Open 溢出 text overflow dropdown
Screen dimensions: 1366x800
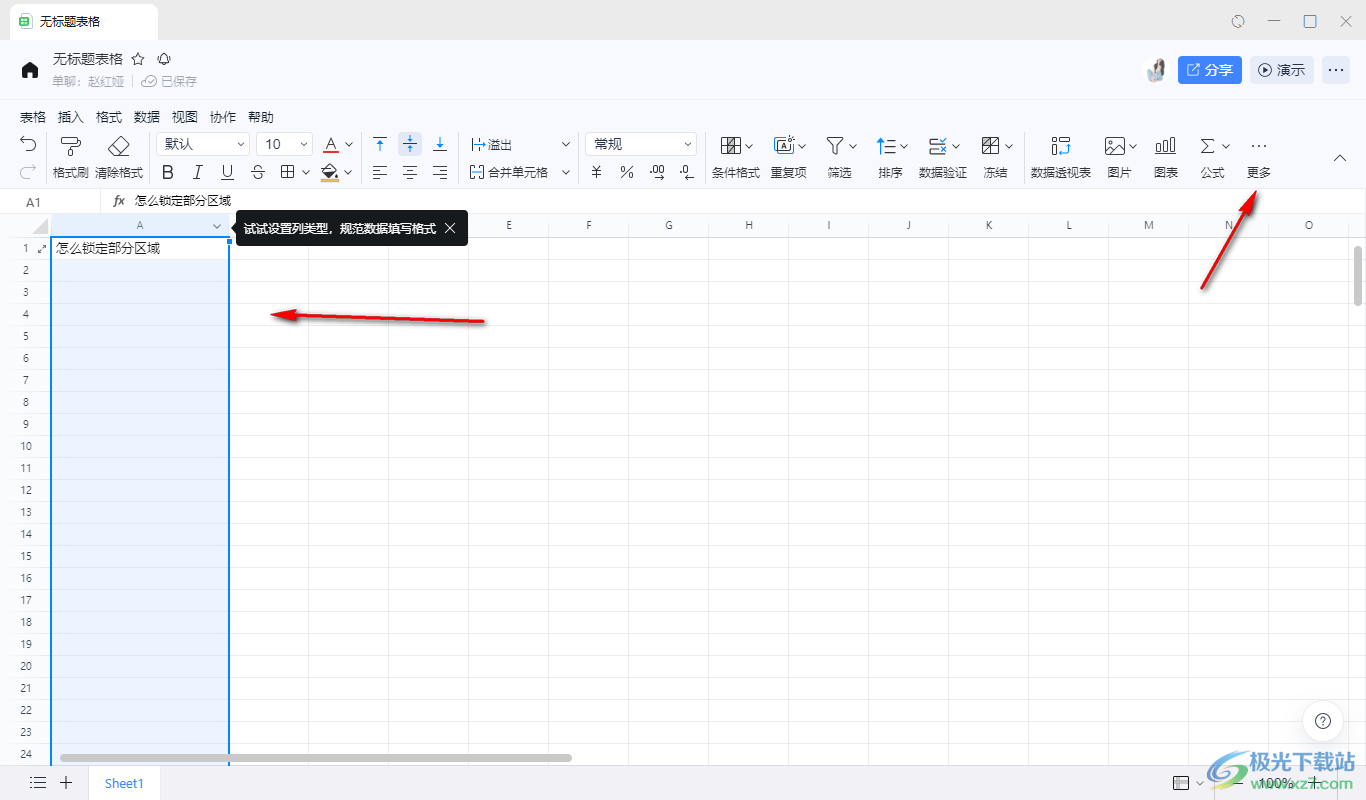520,144
